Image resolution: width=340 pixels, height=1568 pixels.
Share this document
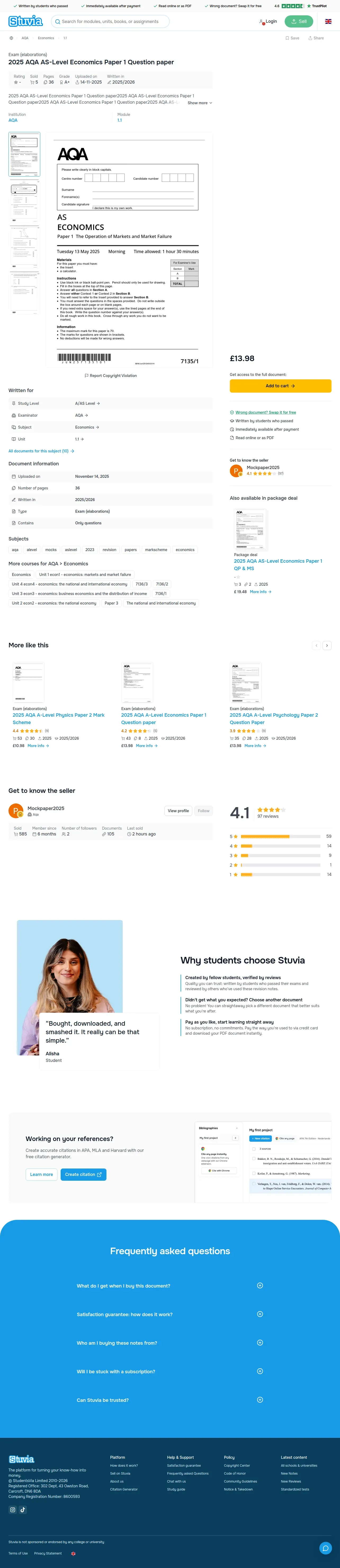(316, 38)
